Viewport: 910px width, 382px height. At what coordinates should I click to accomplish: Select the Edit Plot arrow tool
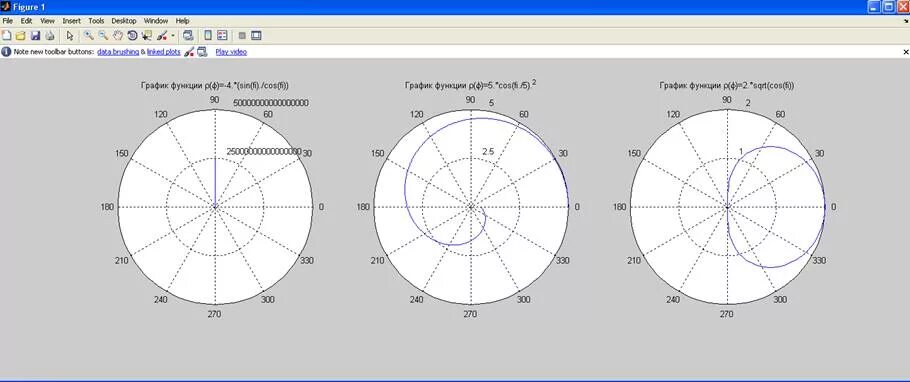click(x=70, y=35)
